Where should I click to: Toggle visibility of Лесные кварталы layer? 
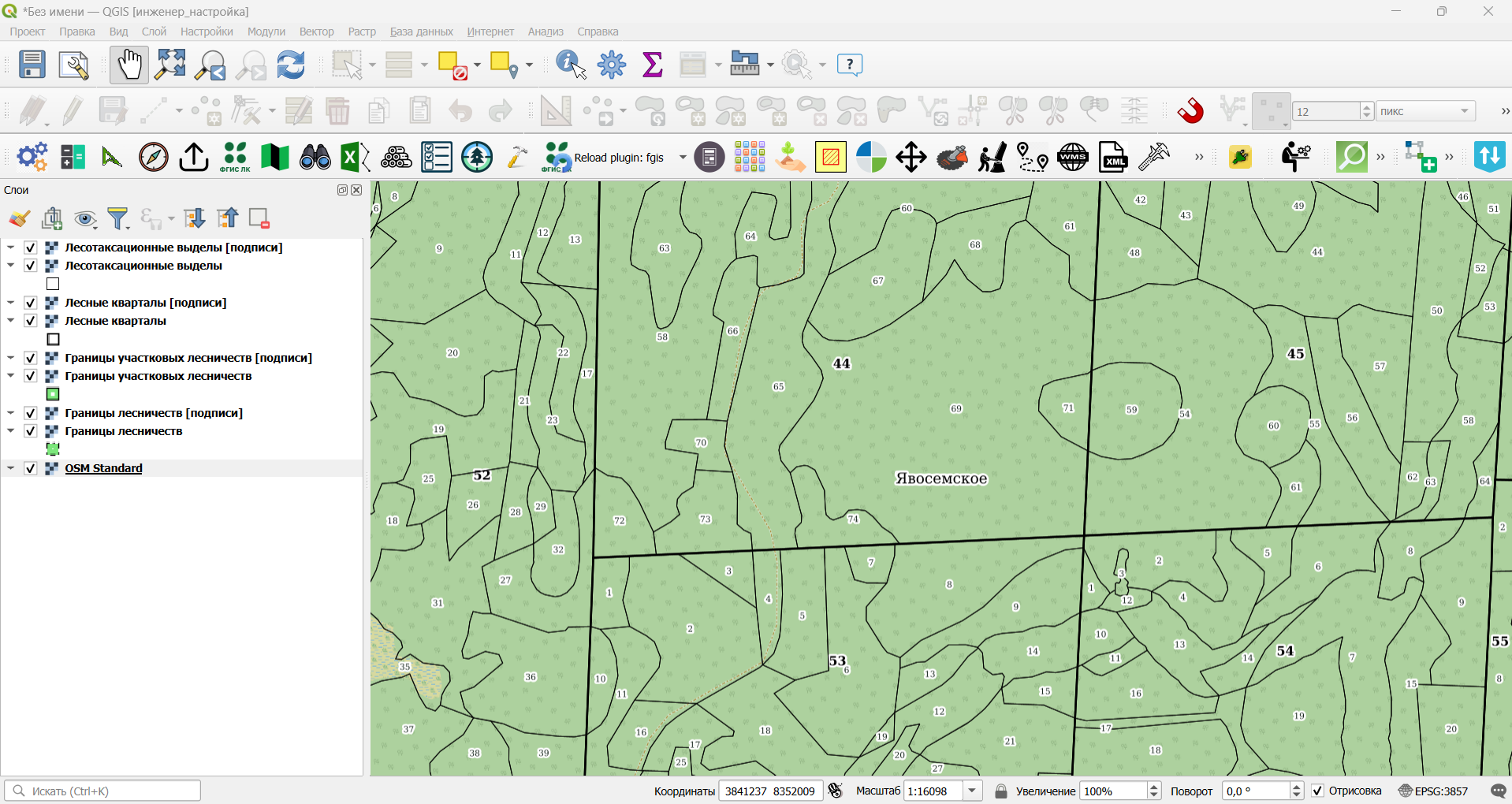31,321
